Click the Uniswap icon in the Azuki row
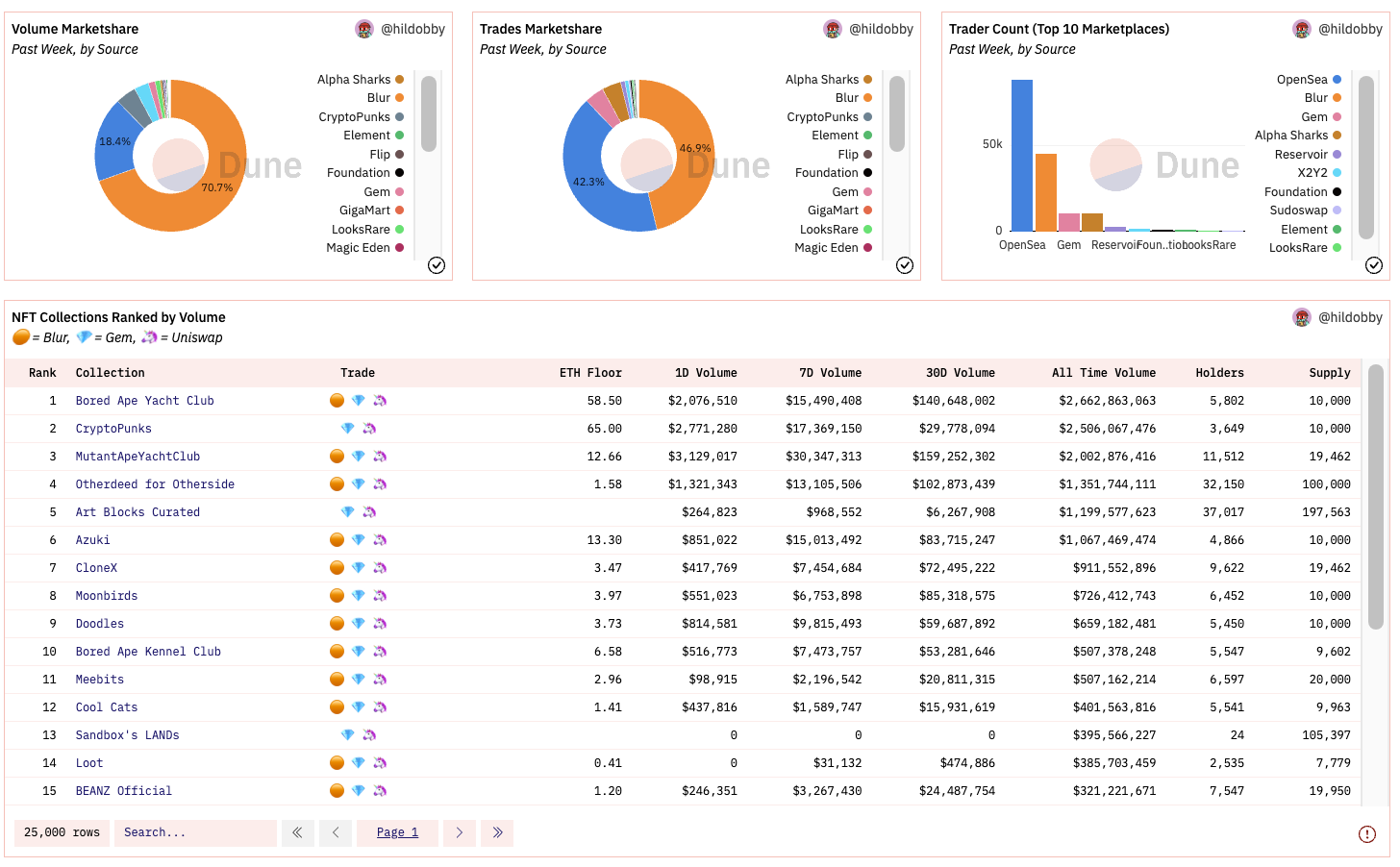The width and height of the screenshot is (1400, 867). pyautogui.click(x=380, y=540)
